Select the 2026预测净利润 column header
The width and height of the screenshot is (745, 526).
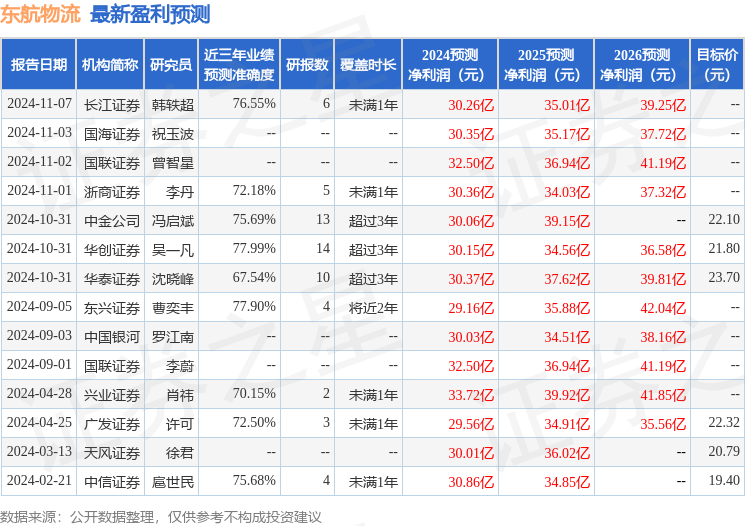642,64
